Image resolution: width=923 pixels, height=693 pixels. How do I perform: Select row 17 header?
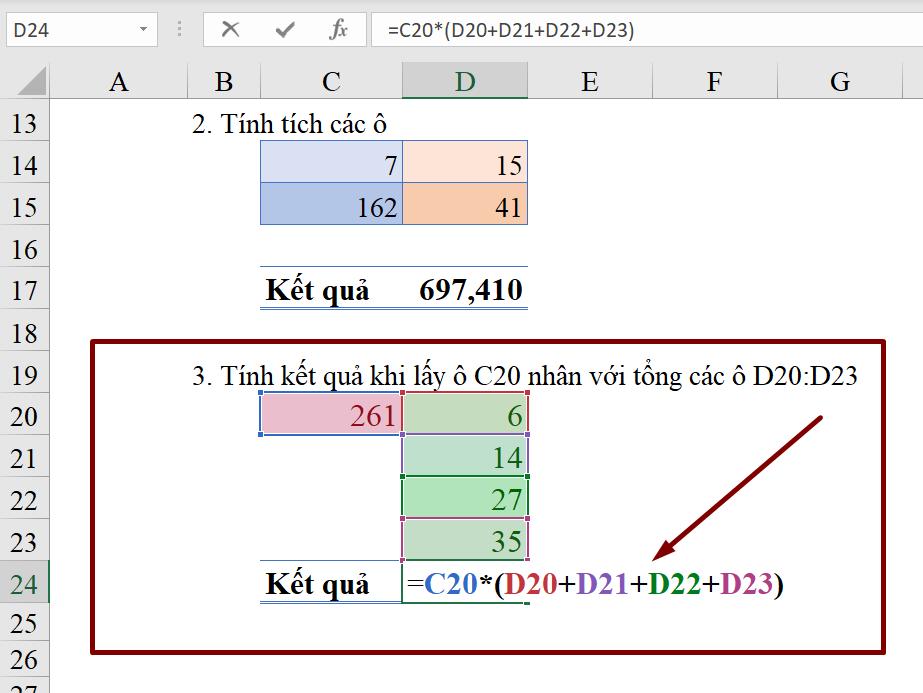tap(22, 290)
